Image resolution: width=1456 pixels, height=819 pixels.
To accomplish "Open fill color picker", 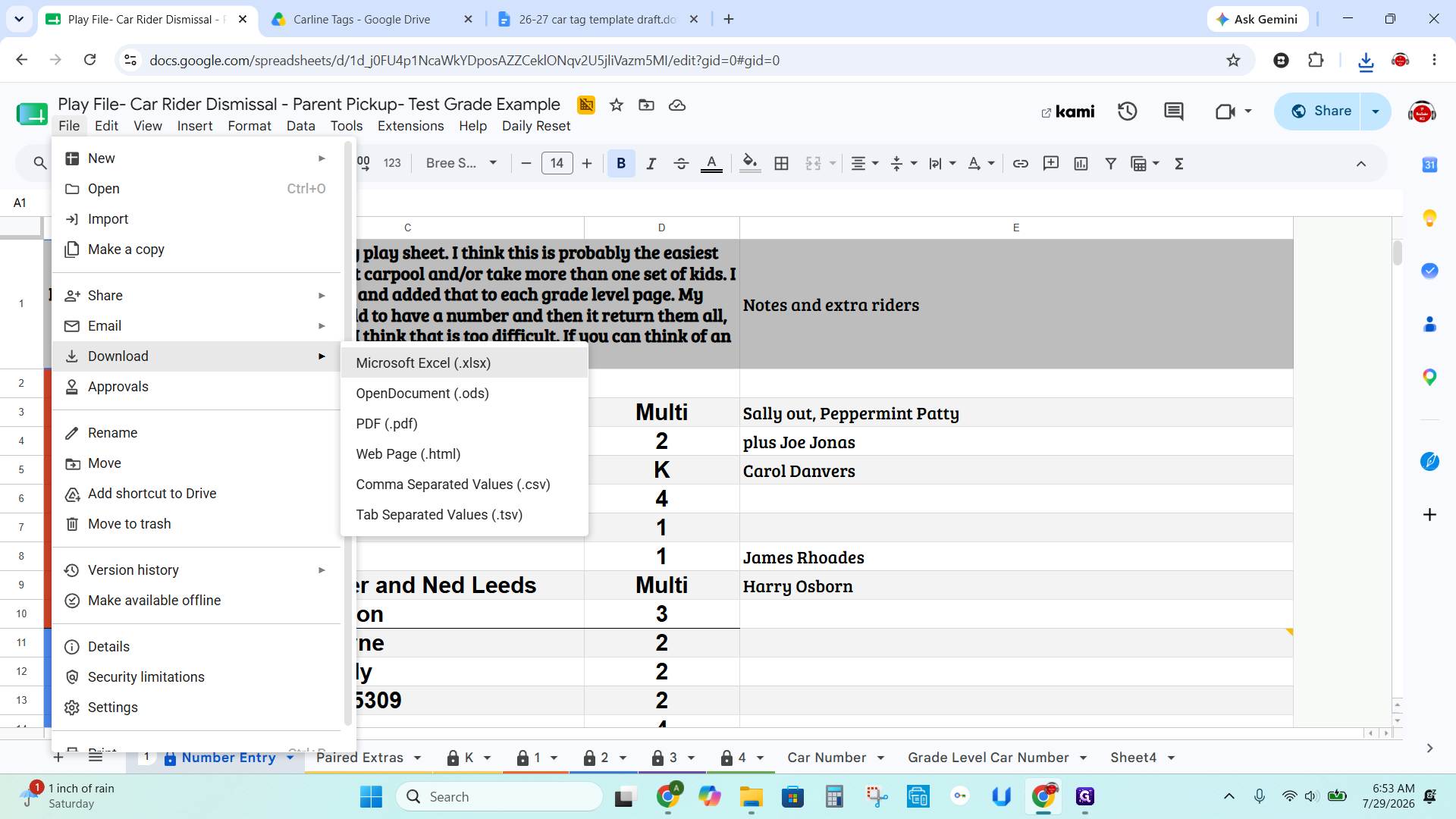I will coord(750,163).
